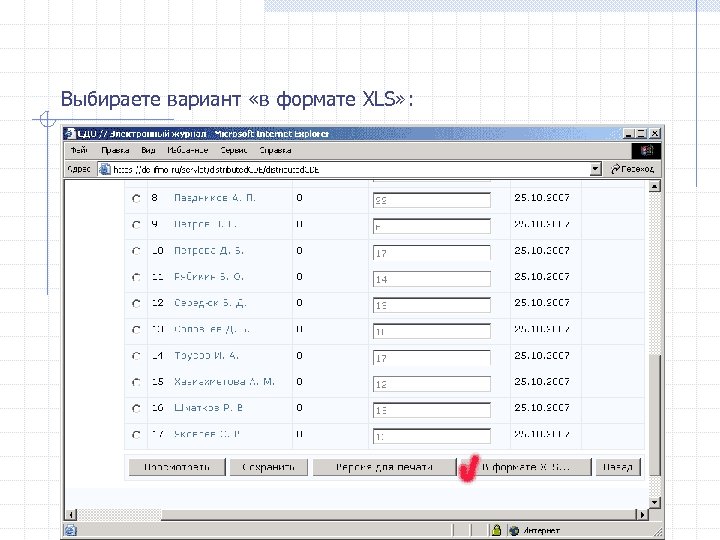Viewport: 720px width, 540px height.
Task: Click the student name in row 16
Action: 208,408
